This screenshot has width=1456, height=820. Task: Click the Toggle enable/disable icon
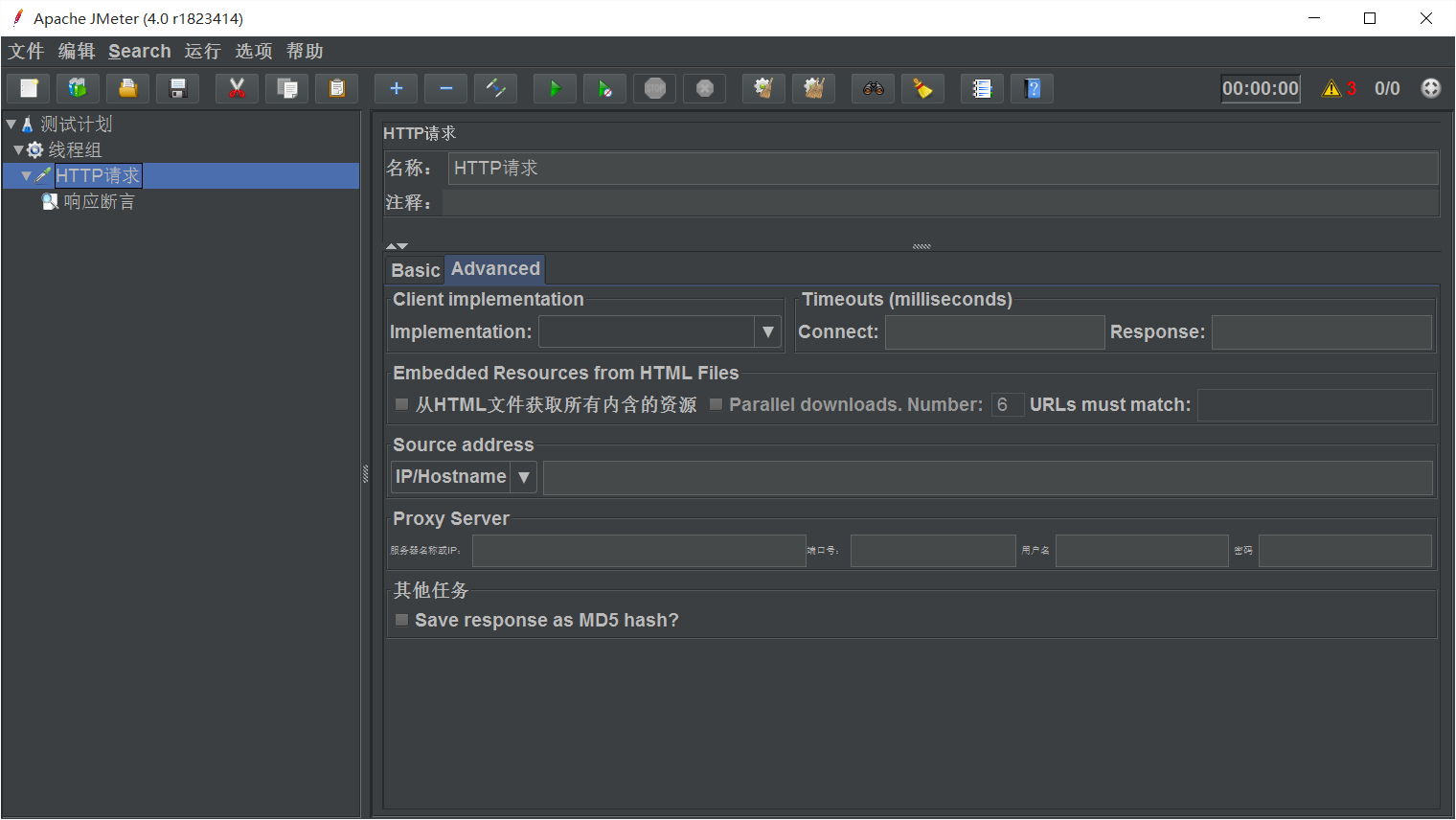click(496, 88)
